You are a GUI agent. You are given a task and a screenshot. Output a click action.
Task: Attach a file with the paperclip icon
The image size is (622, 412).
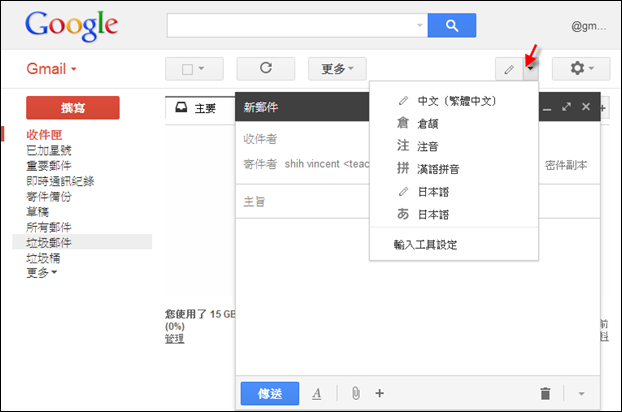coord(356,393)
